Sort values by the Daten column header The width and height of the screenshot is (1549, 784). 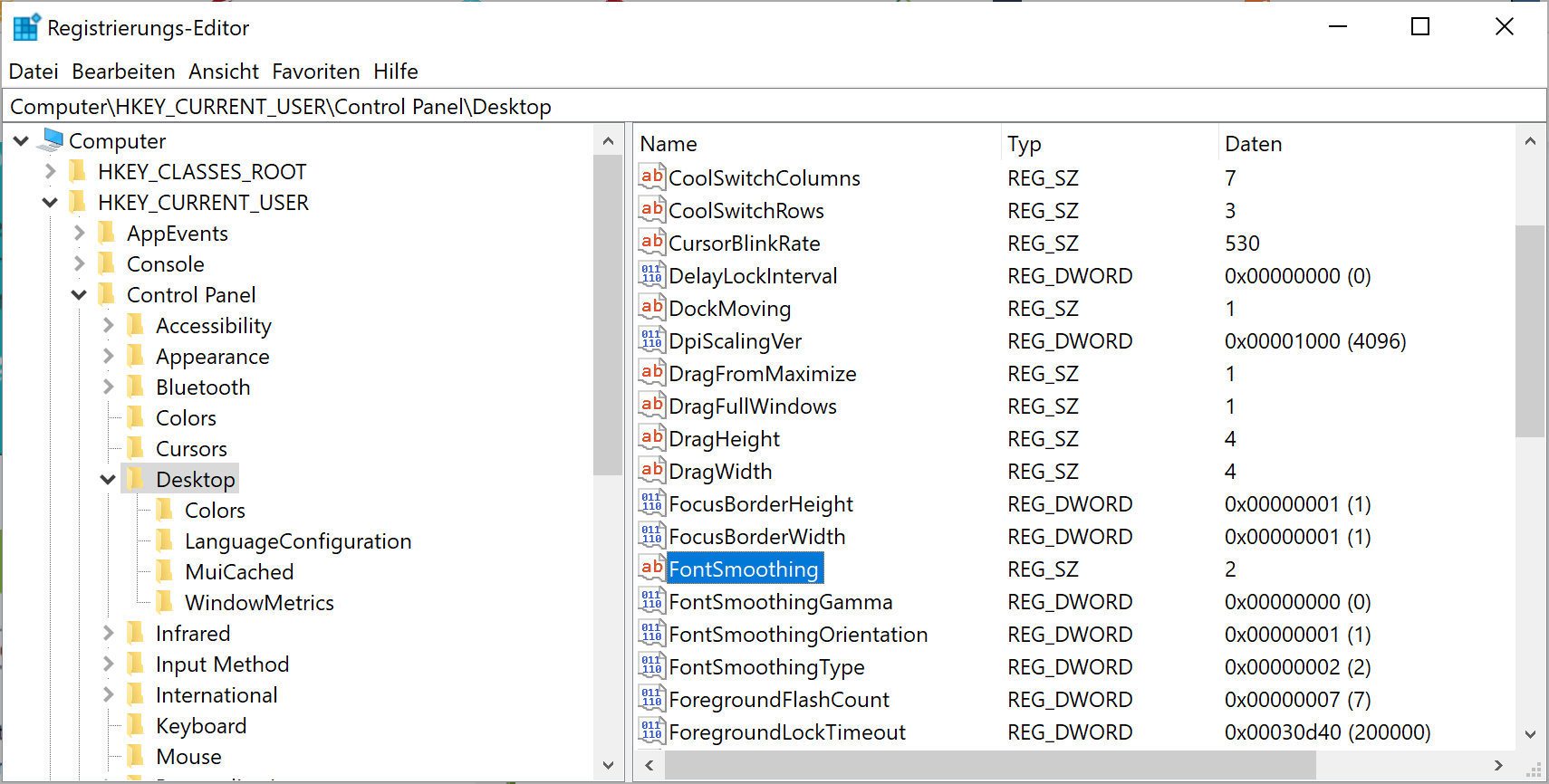pyautogui.click(x=1366, y=143)
